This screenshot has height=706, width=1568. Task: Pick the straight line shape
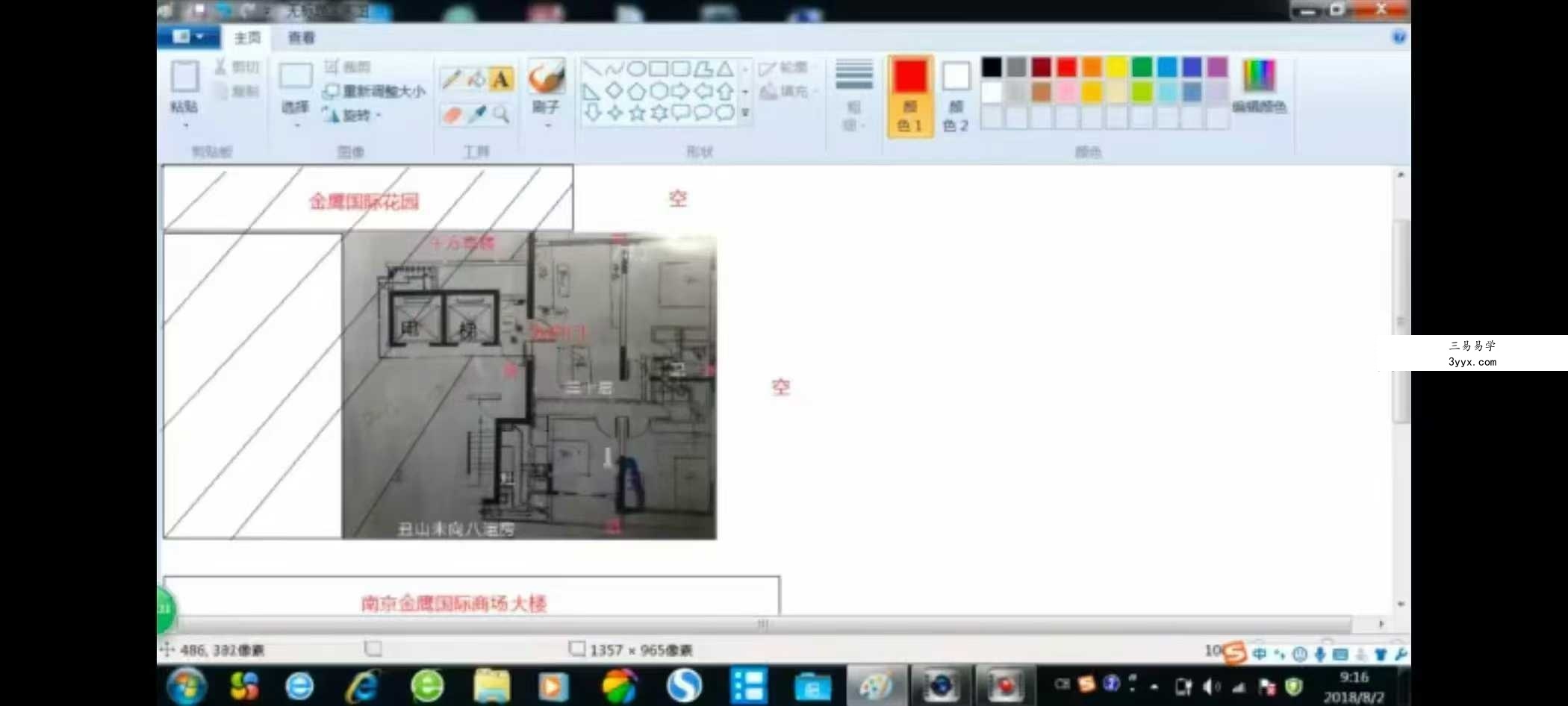point(591,69)
